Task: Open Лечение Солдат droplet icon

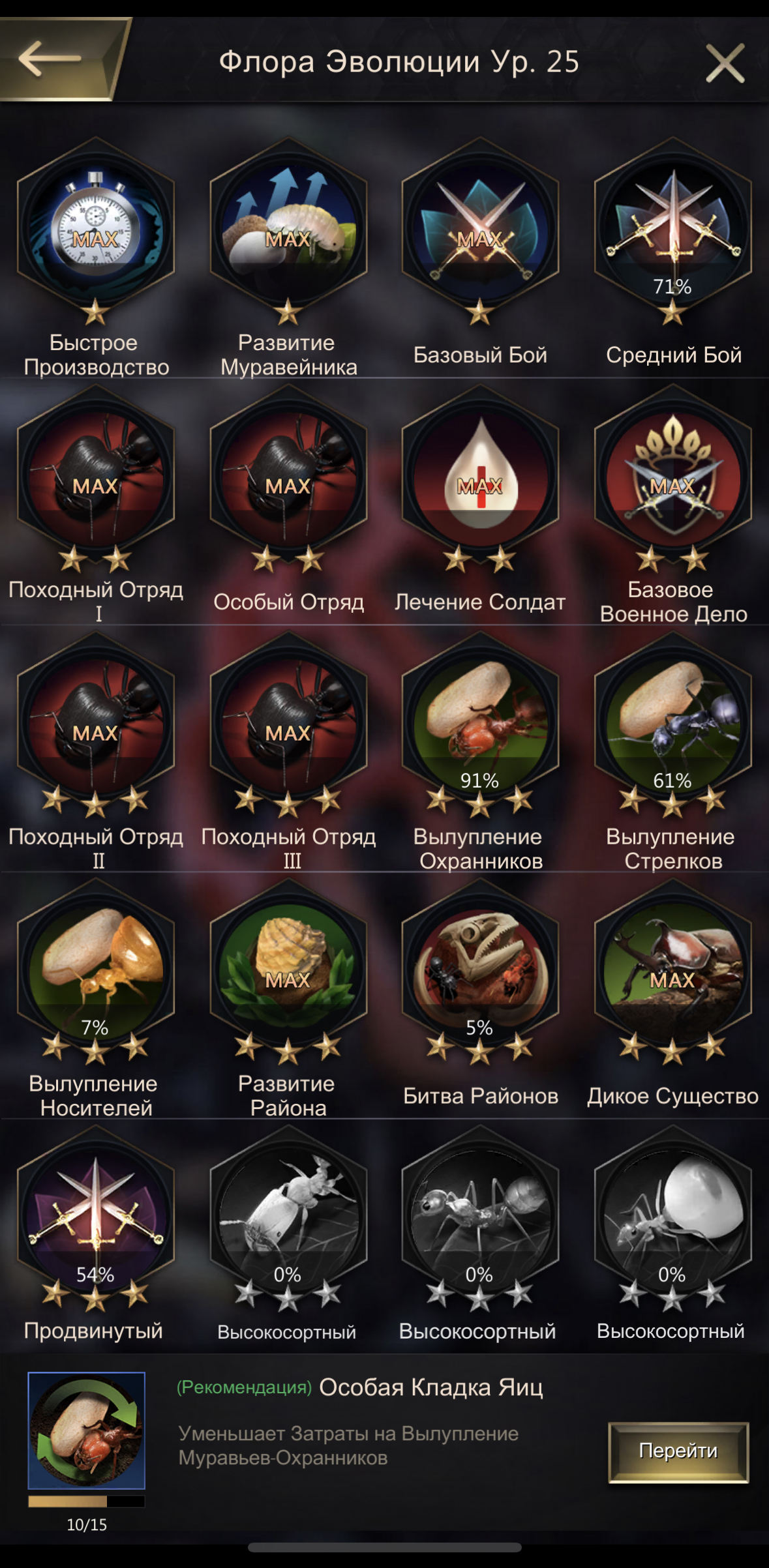Action: pyautogui.click(x=480, y=473)
